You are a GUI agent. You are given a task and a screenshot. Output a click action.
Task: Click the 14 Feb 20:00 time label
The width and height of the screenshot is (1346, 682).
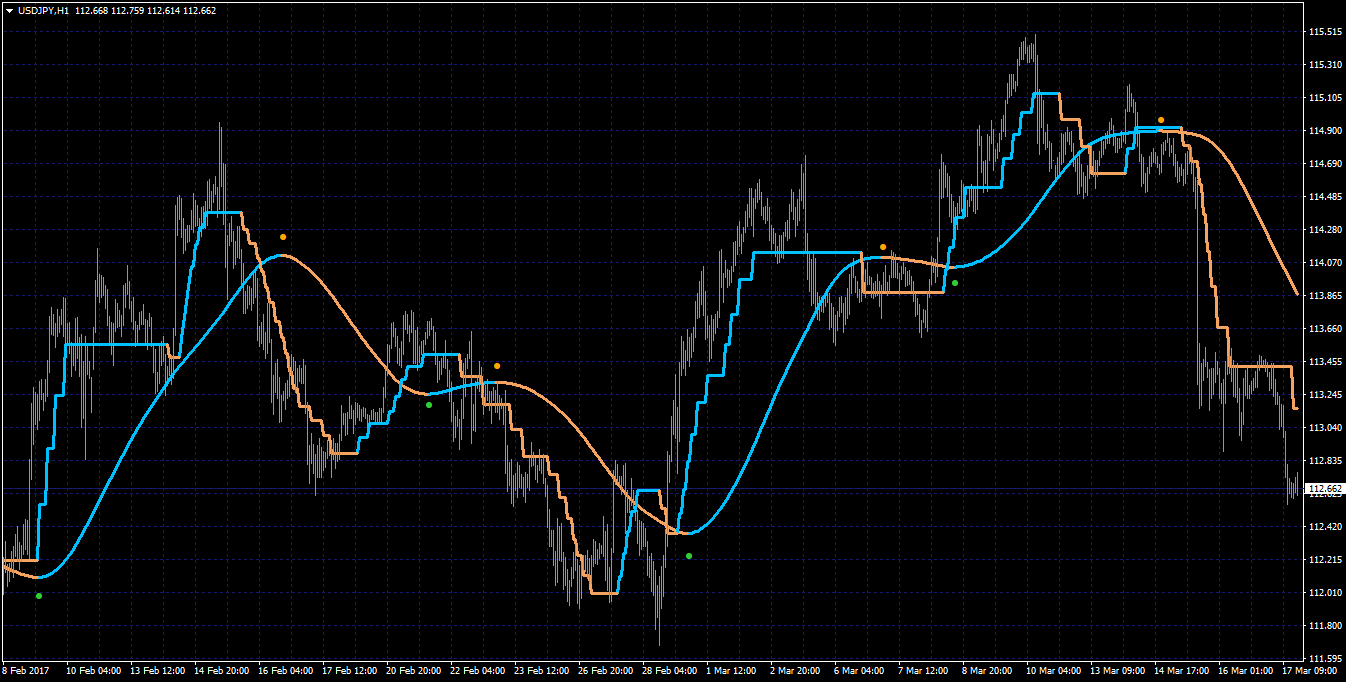(222, 671)
